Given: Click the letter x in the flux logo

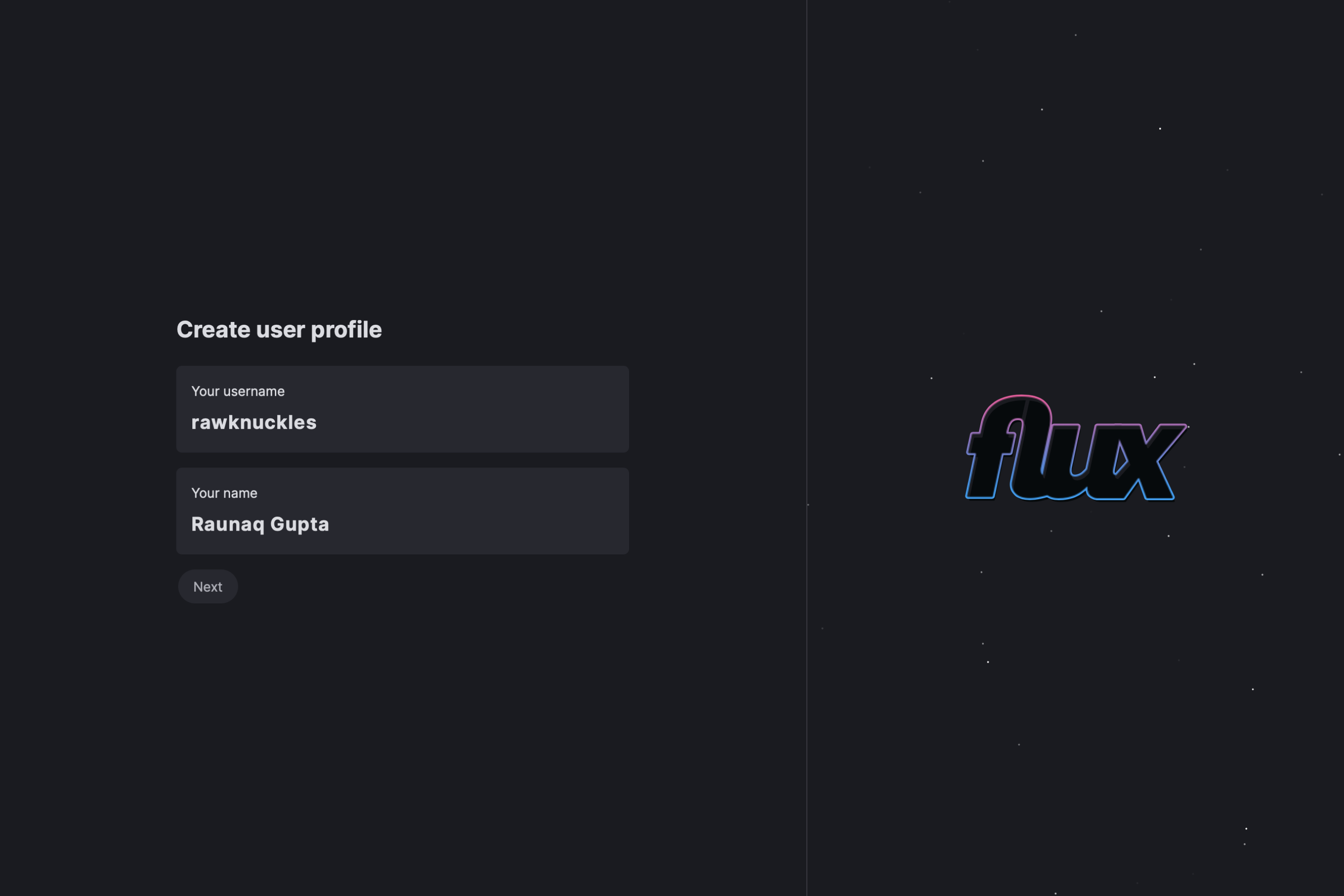Looking at the screenshot, I should pos(1148,462).
